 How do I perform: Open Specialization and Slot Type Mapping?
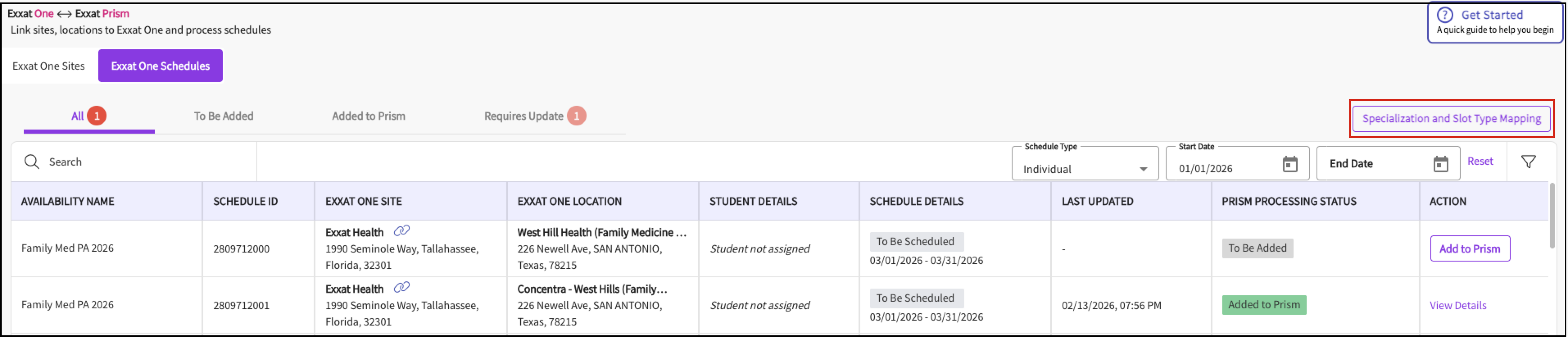pyautogui.click(x=1451, y=118)
